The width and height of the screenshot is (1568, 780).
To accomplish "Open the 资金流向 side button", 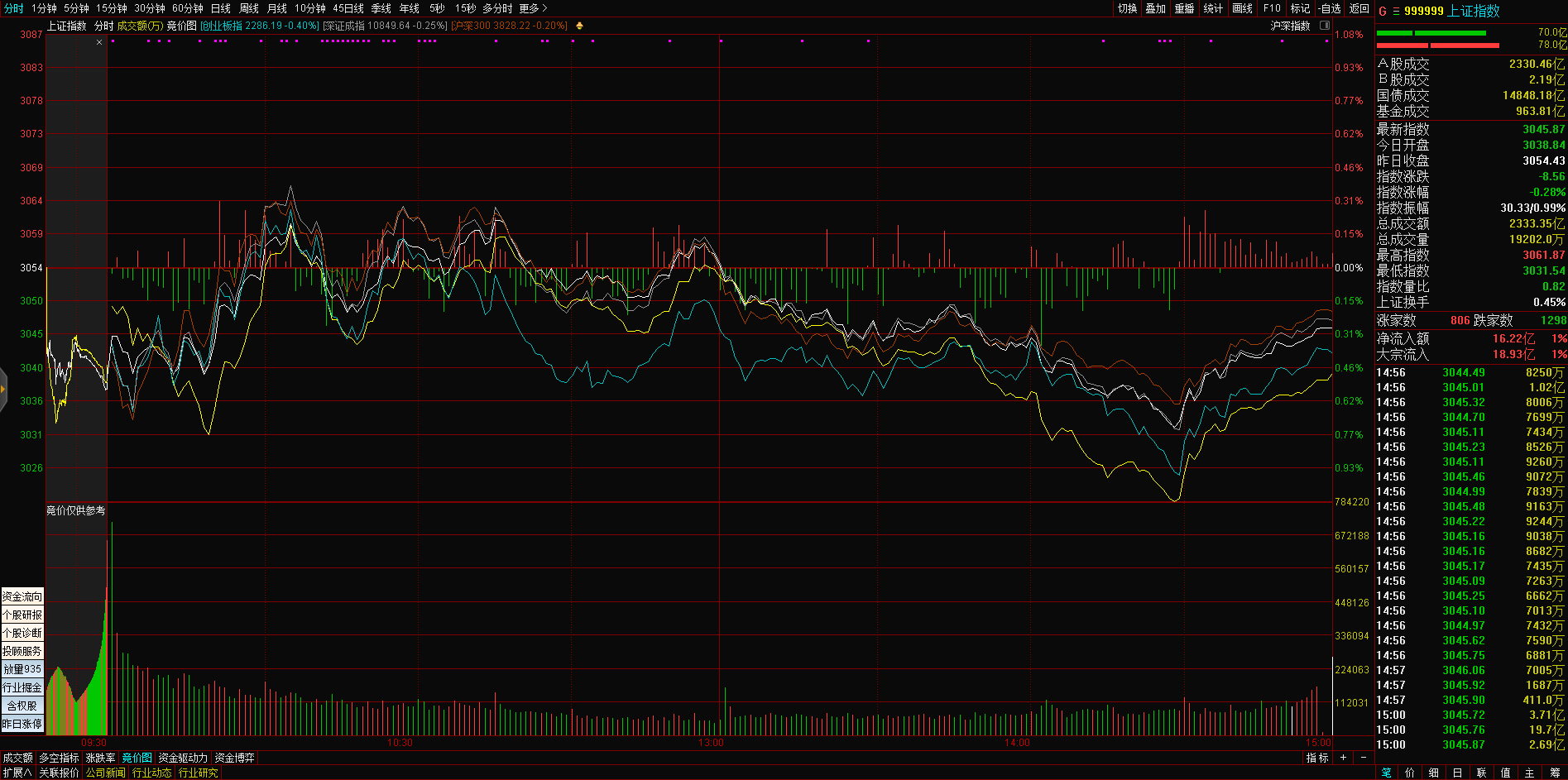I will pyautogui.click(x=22, y=596).
